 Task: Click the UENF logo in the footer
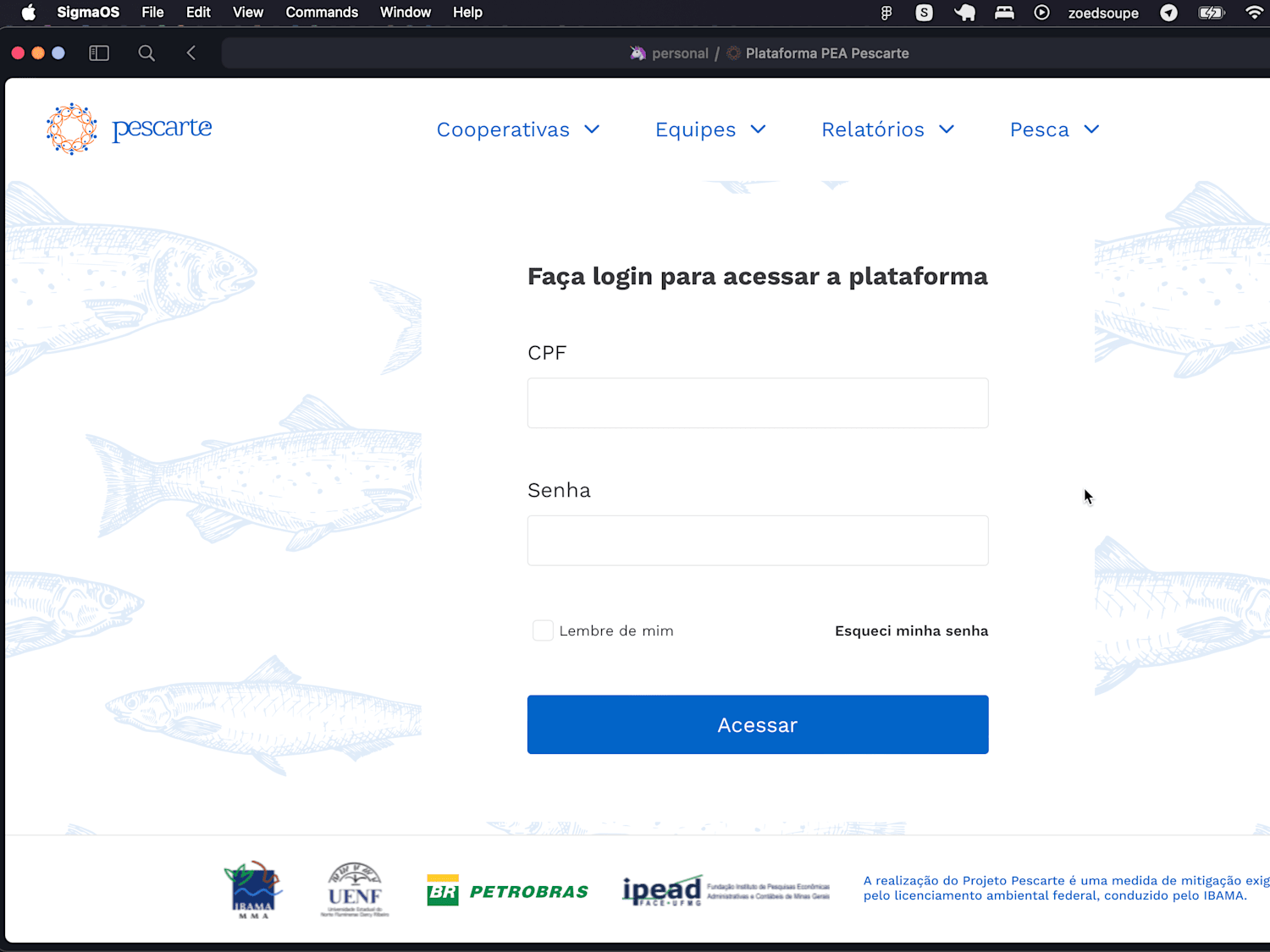point(355,890)
